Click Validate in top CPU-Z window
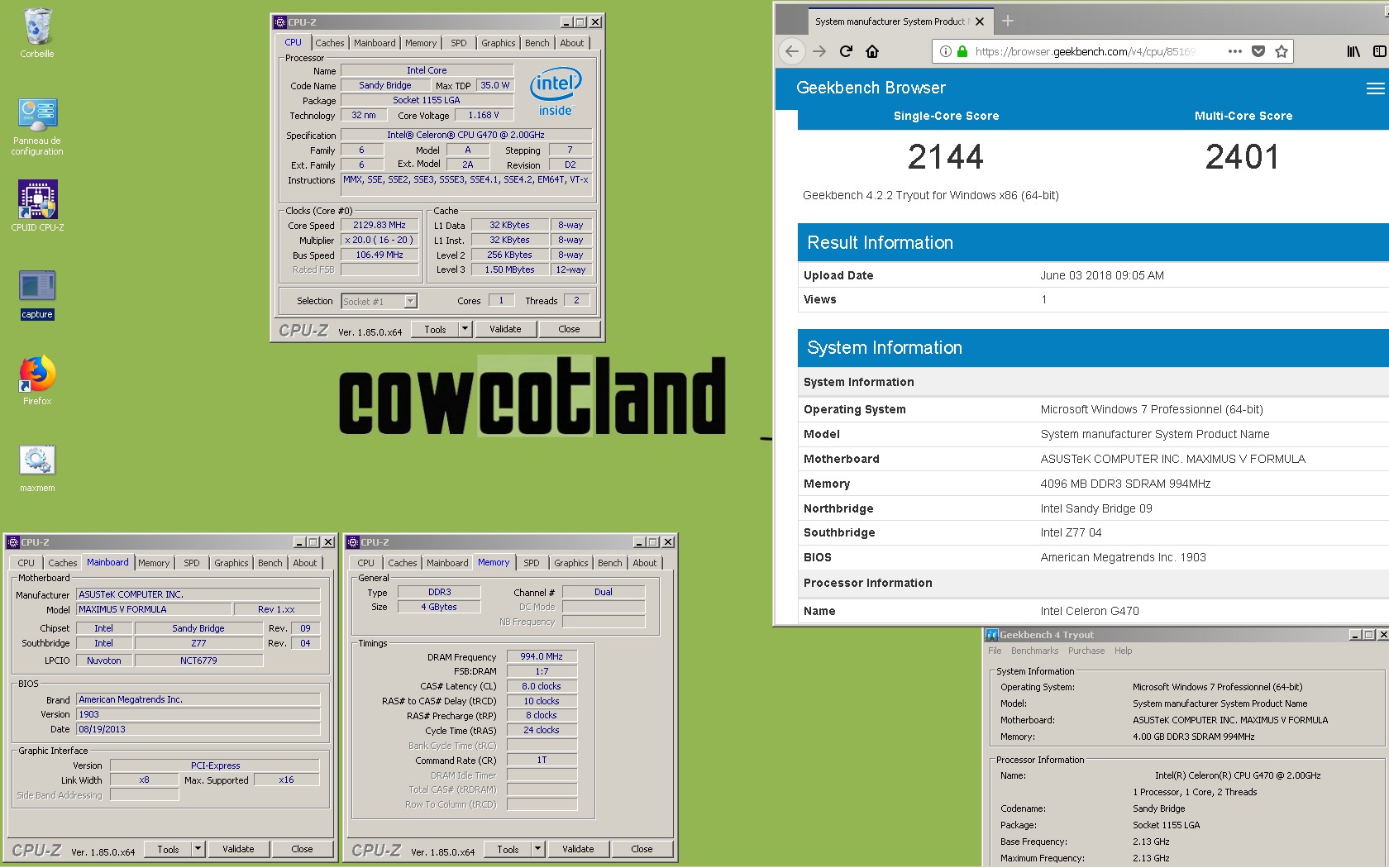1389x868 pixels. 505,329
